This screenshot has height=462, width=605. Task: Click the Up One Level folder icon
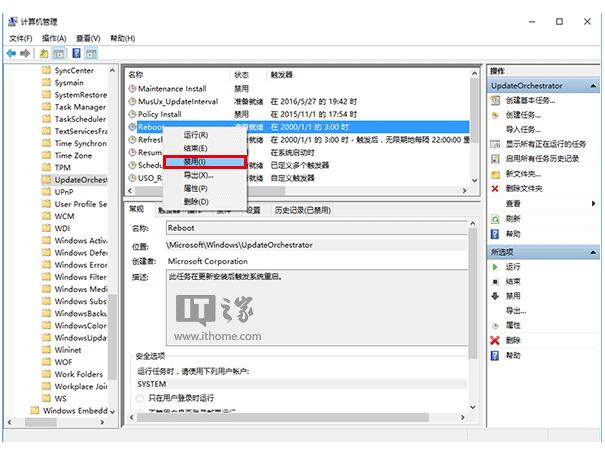click(44, 52)
